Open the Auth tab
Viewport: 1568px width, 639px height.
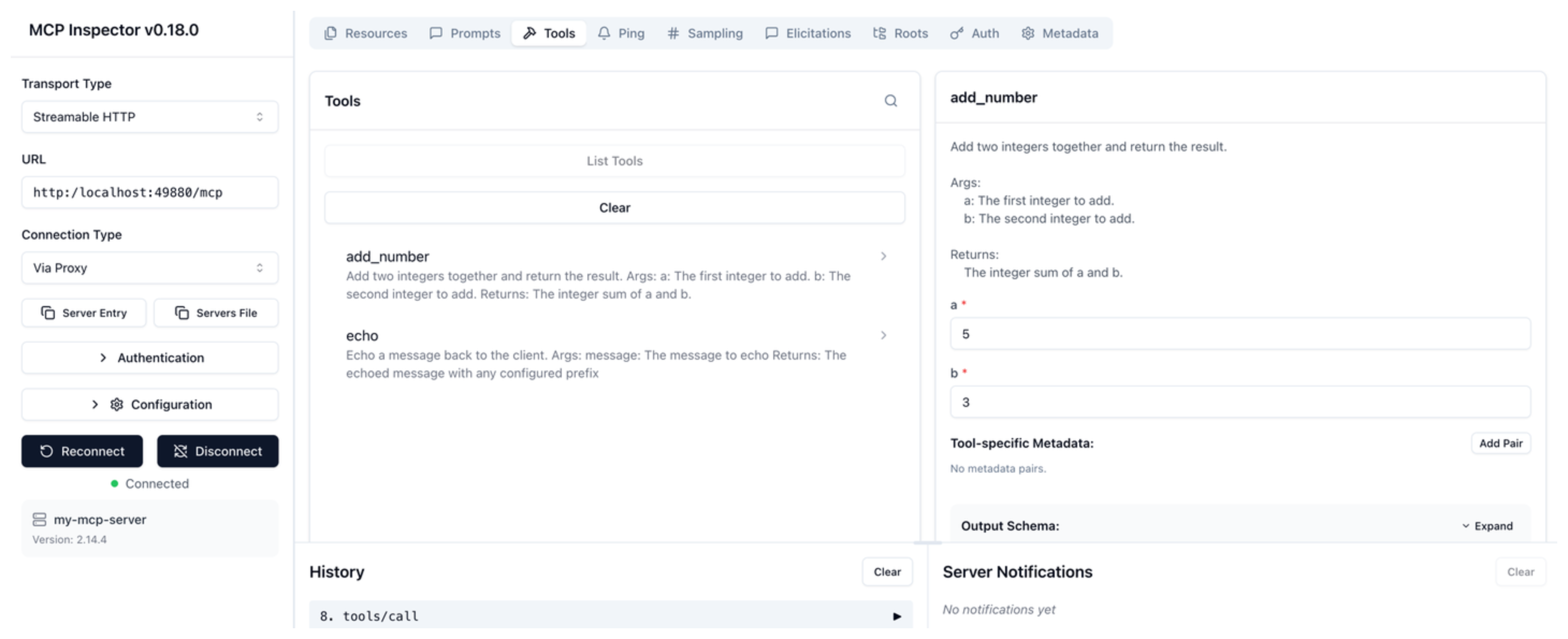[x=975, y=33]
